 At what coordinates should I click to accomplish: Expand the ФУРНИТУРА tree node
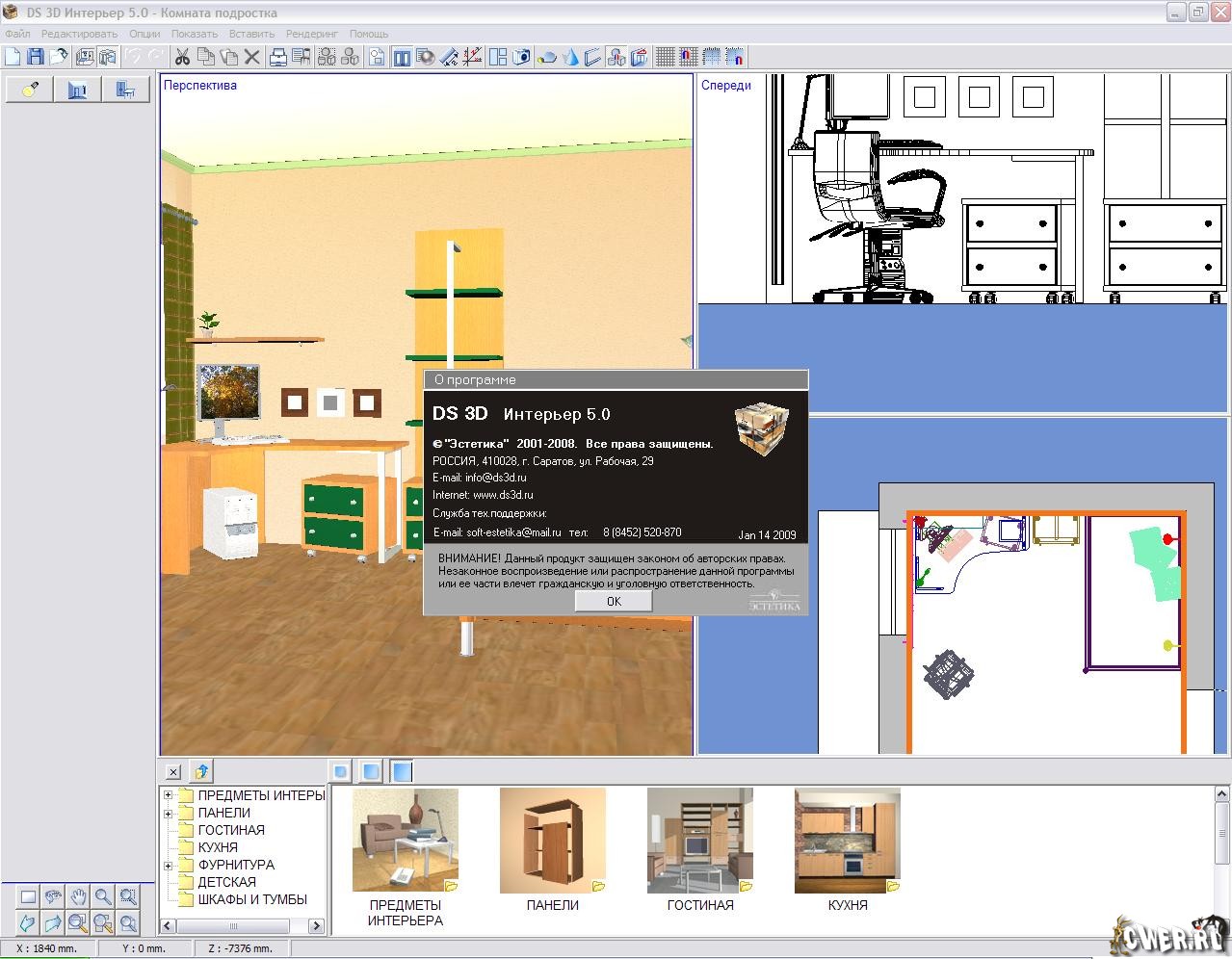(169, 865)
